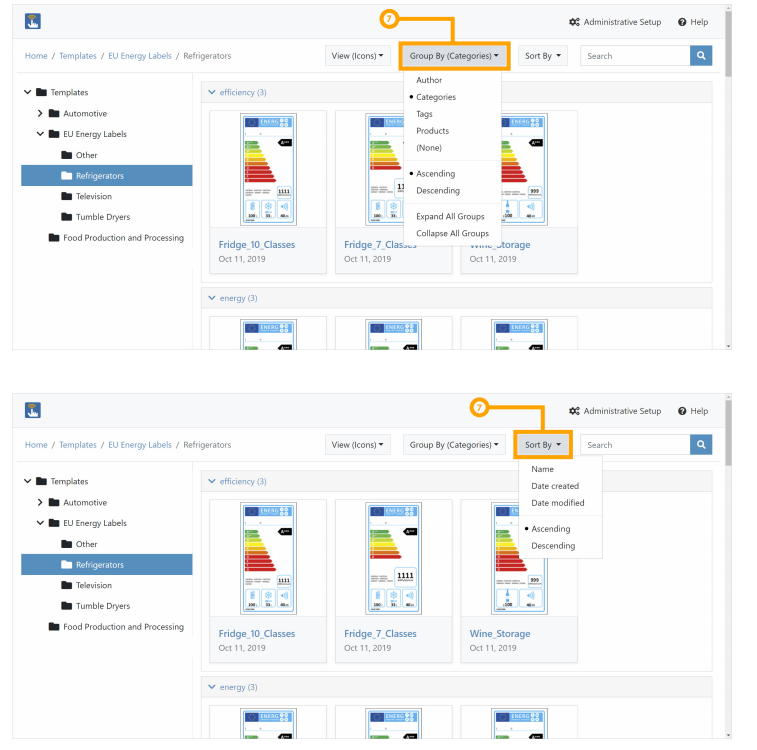The width and height of the screenshot is (757, 750).
Task: Sort by Date modified
Action: (558, 503)
